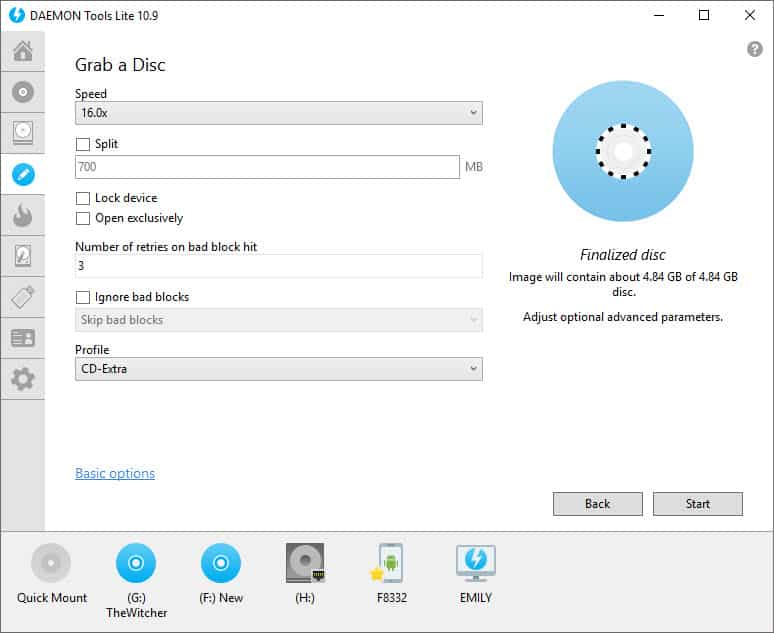Click the Back button

(x=597, y=504)
